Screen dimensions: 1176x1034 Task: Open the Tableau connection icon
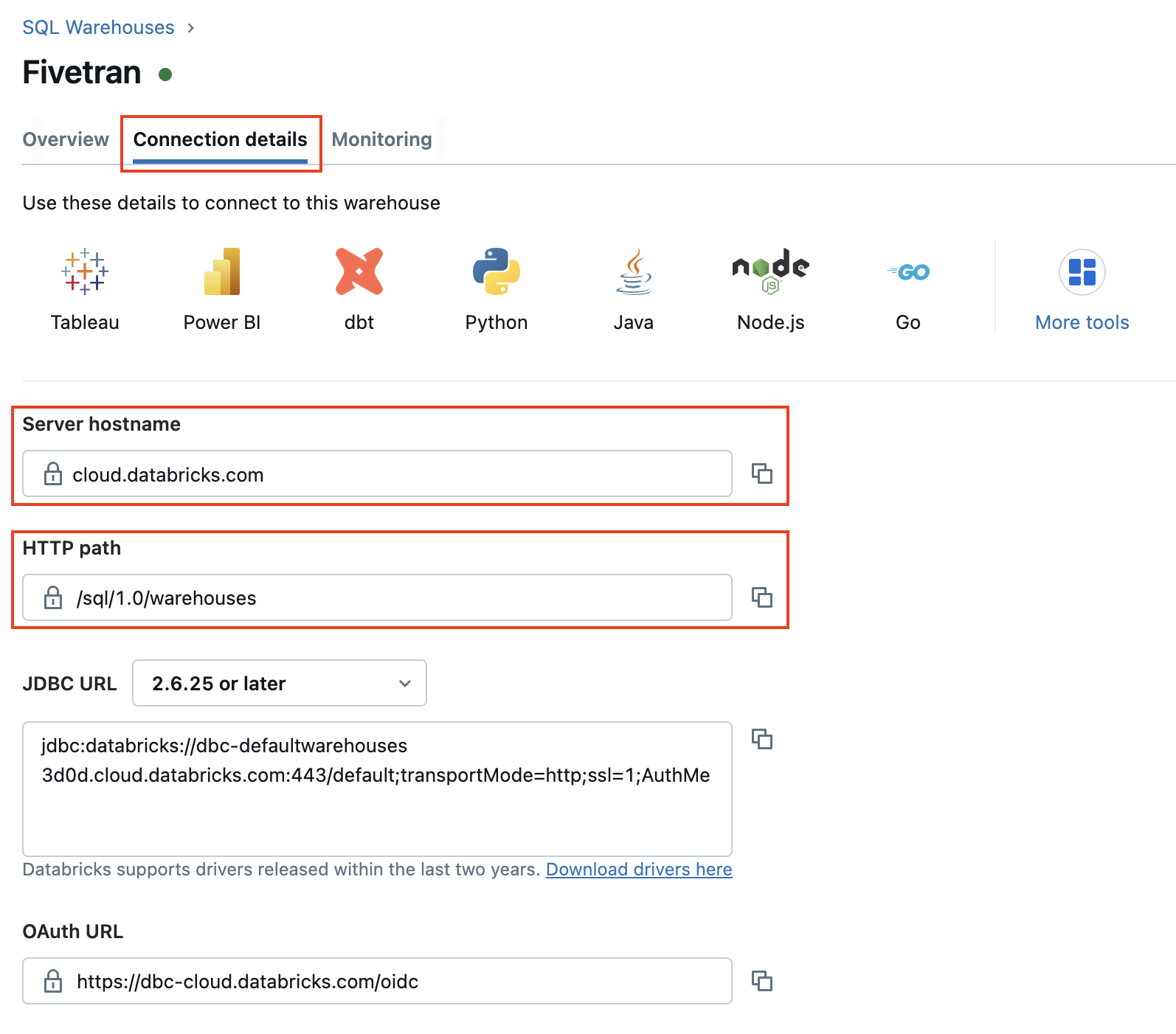click(x=85, y=271)
